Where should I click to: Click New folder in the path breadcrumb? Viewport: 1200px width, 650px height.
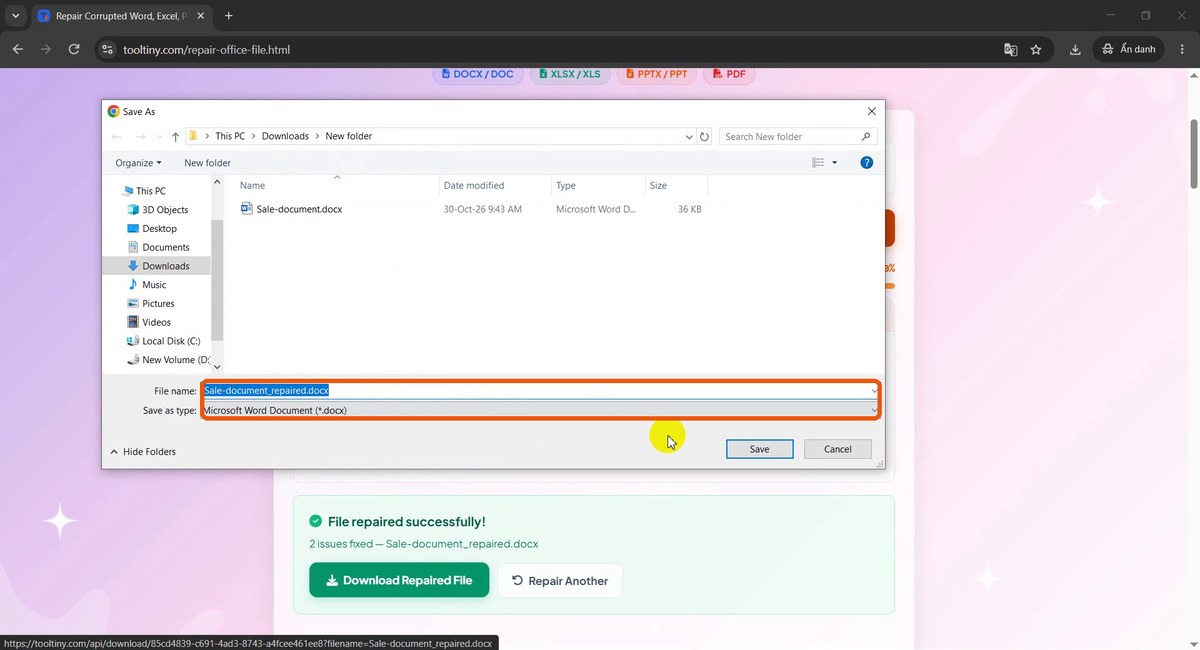click(x=348, y=136)
